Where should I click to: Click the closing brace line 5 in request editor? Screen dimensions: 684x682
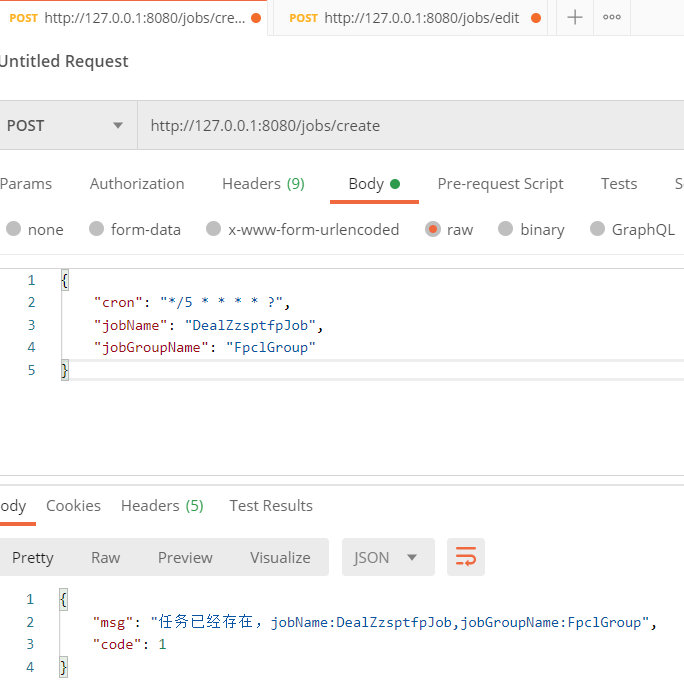(x=65, y=370)
